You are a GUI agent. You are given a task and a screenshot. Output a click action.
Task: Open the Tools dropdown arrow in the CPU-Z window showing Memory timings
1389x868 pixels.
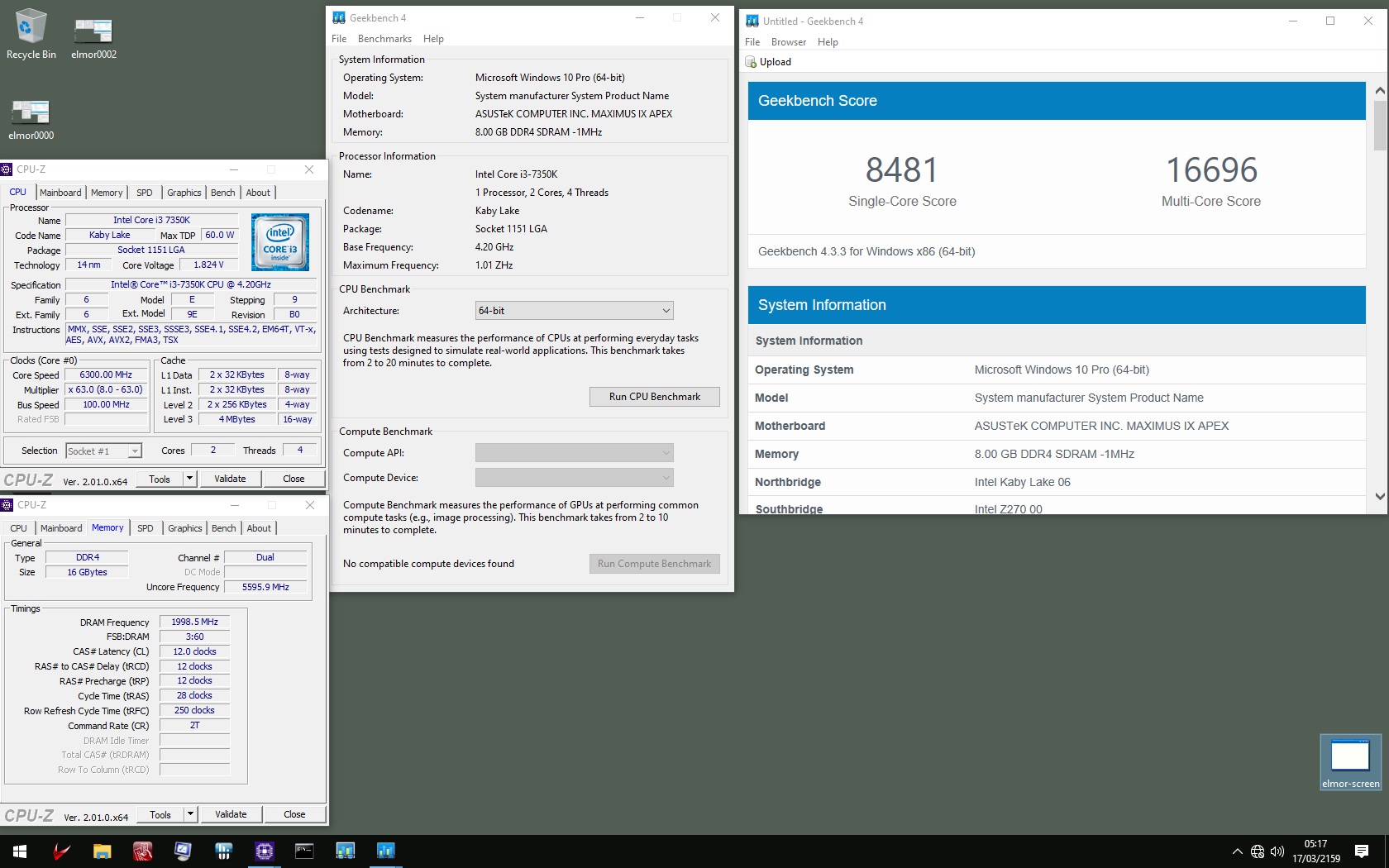click(x=190, y=814)
